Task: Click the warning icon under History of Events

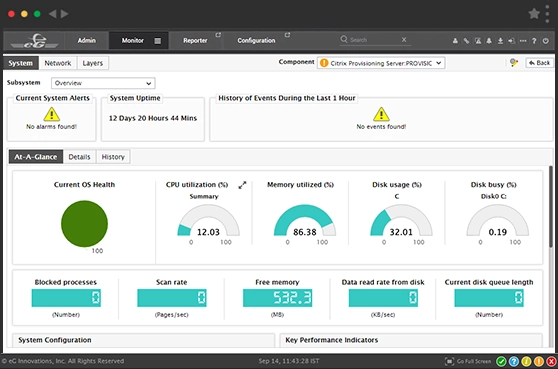Action: tap(381, 114)
